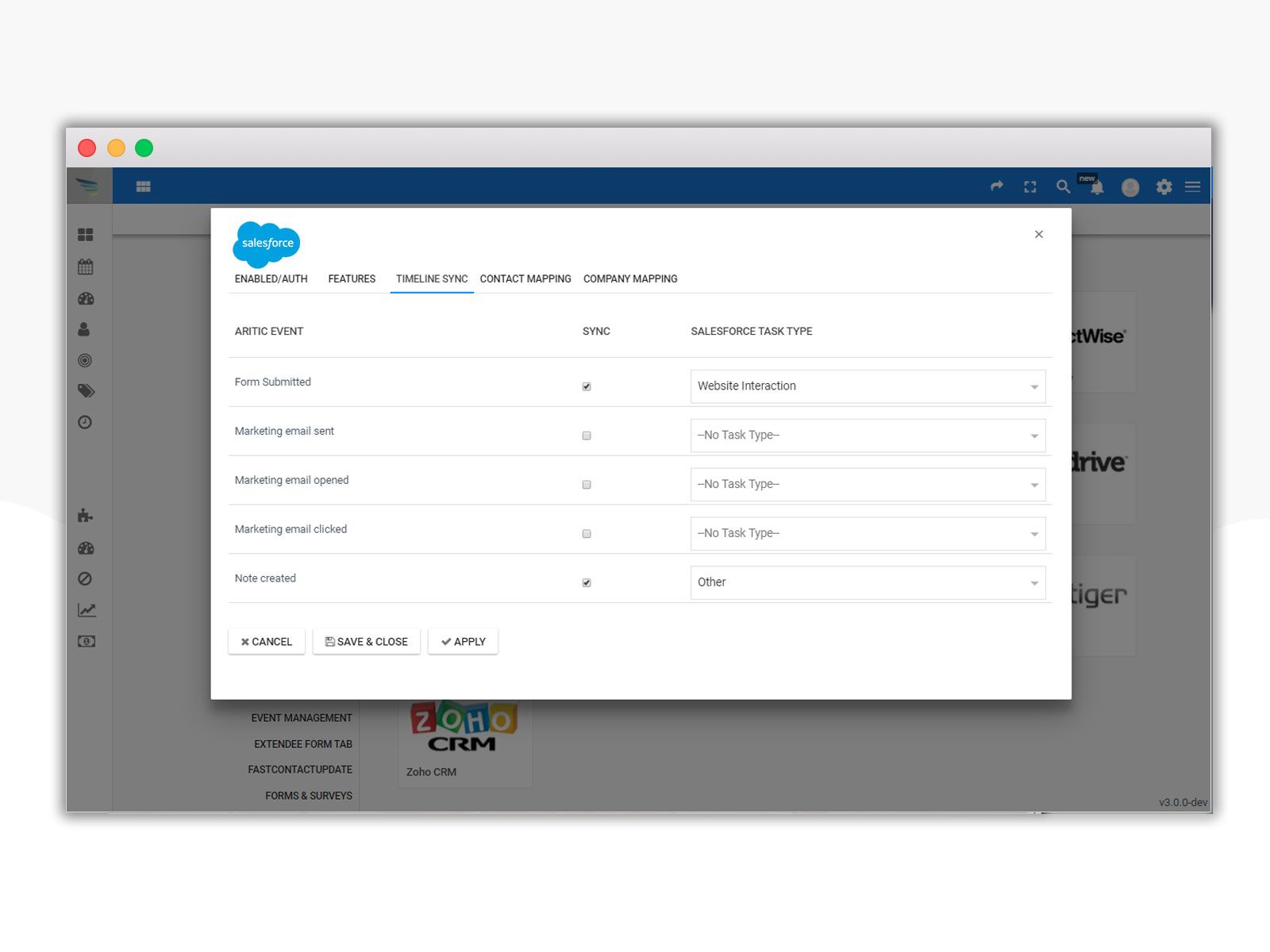Select Forms & Surveys in background list
The image size is (1270, 952).
pyautogui.click(x=309, y=796)
